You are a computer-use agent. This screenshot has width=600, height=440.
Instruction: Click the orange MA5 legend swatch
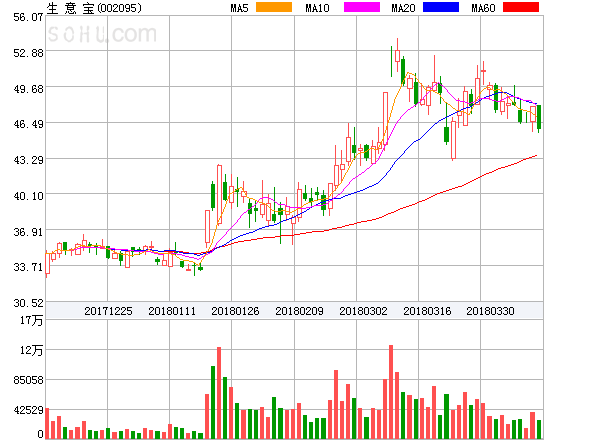(x=274, y=7)
